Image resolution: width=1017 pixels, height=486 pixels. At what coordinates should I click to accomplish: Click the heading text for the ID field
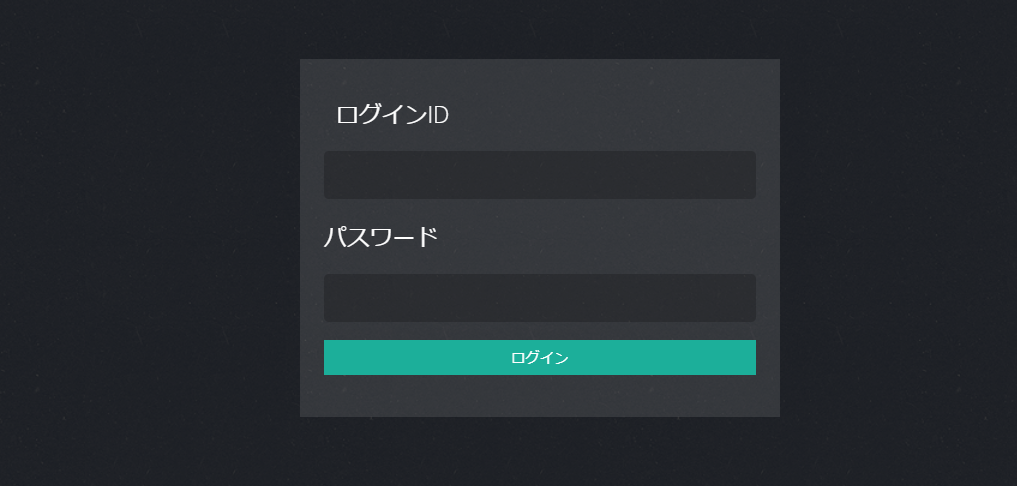pos(392,115)
